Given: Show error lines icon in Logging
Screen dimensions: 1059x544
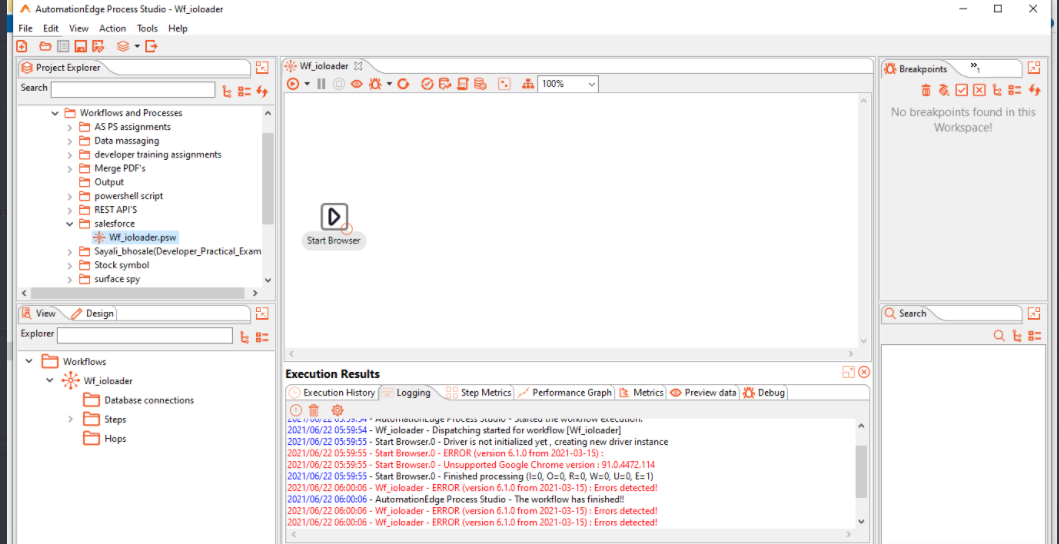Looking at the screenshot, I should 295,410.
